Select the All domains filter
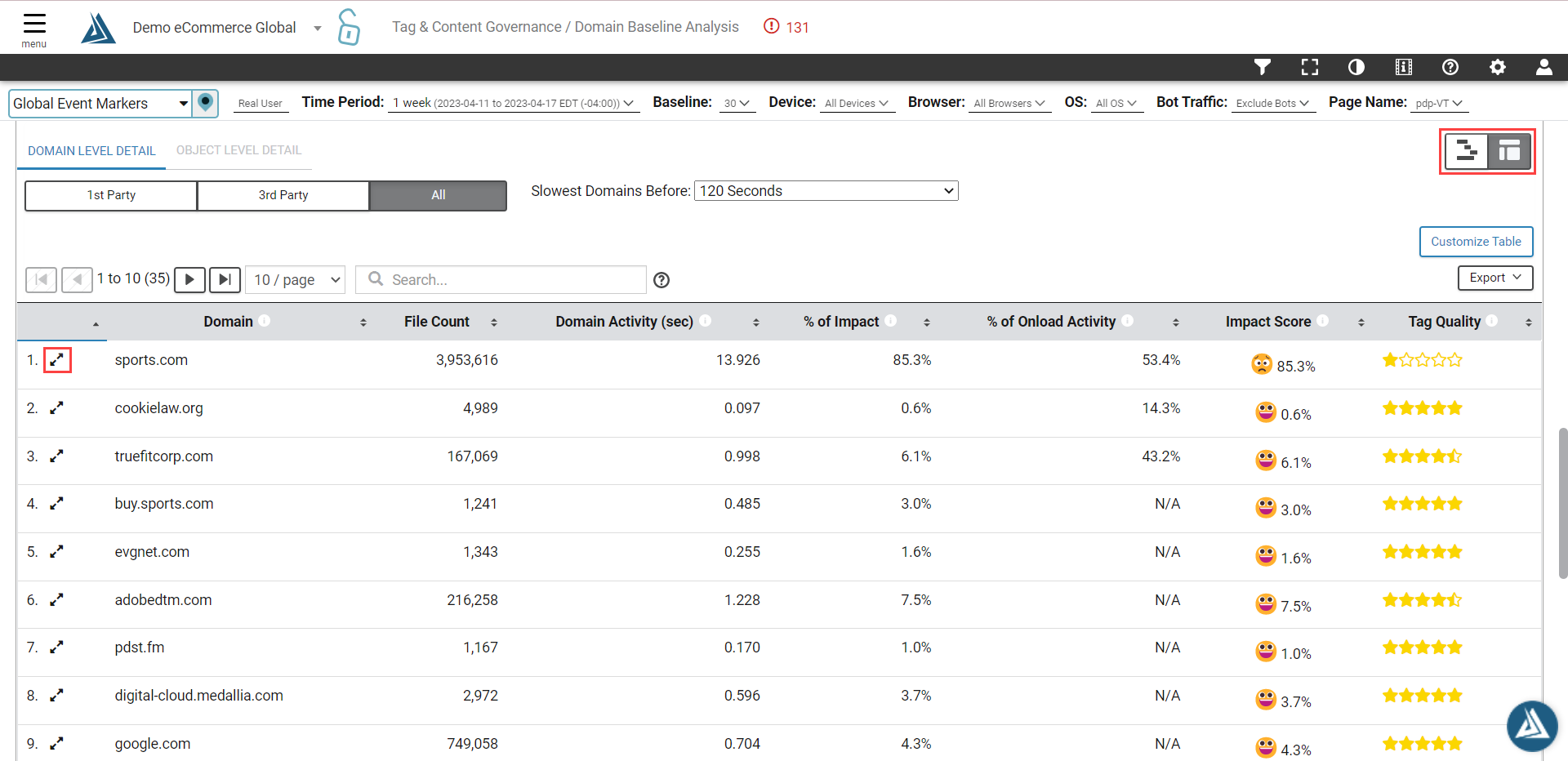The image size is (1568, 761). 439,195
